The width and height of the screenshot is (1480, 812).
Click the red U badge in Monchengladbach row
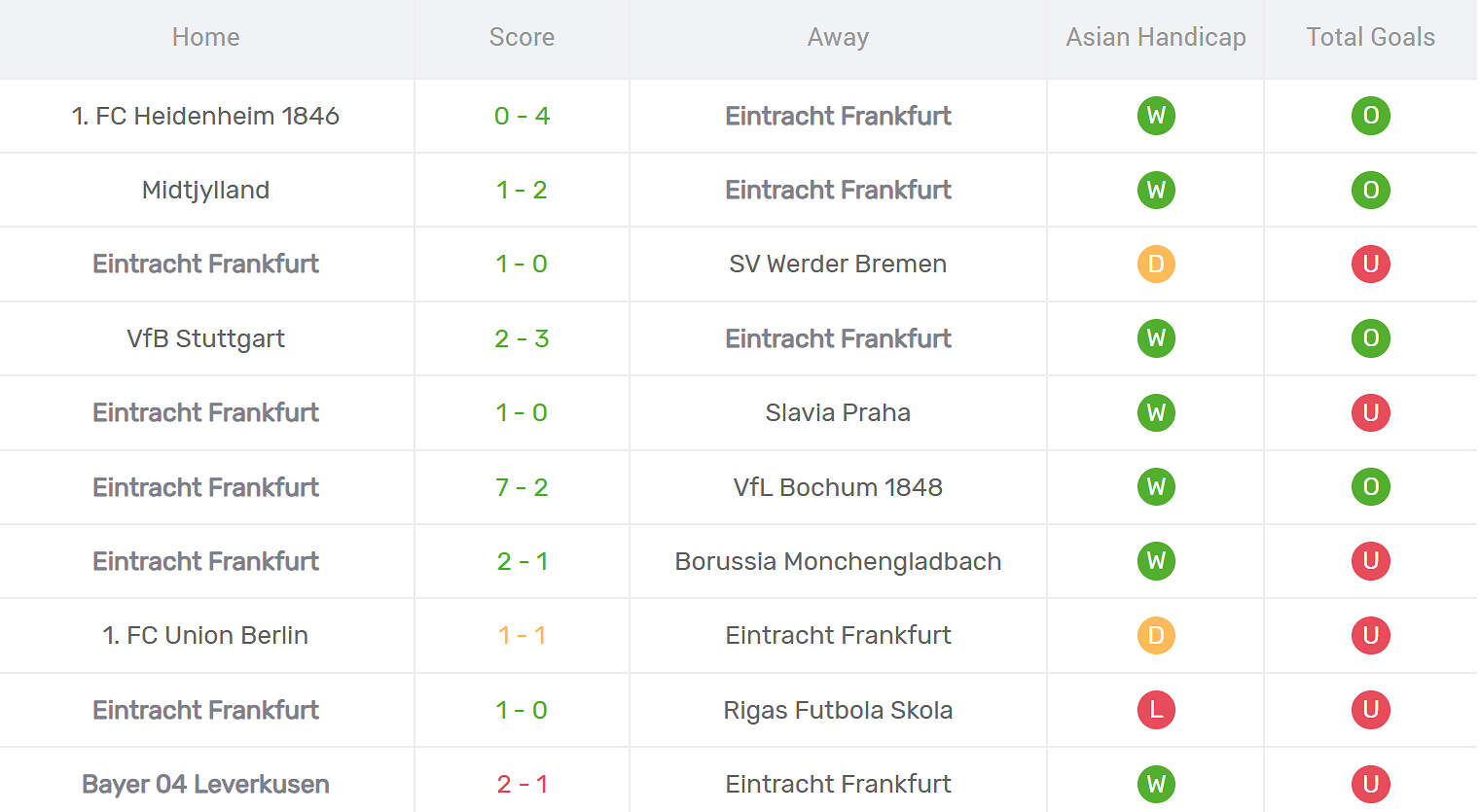1370,561
